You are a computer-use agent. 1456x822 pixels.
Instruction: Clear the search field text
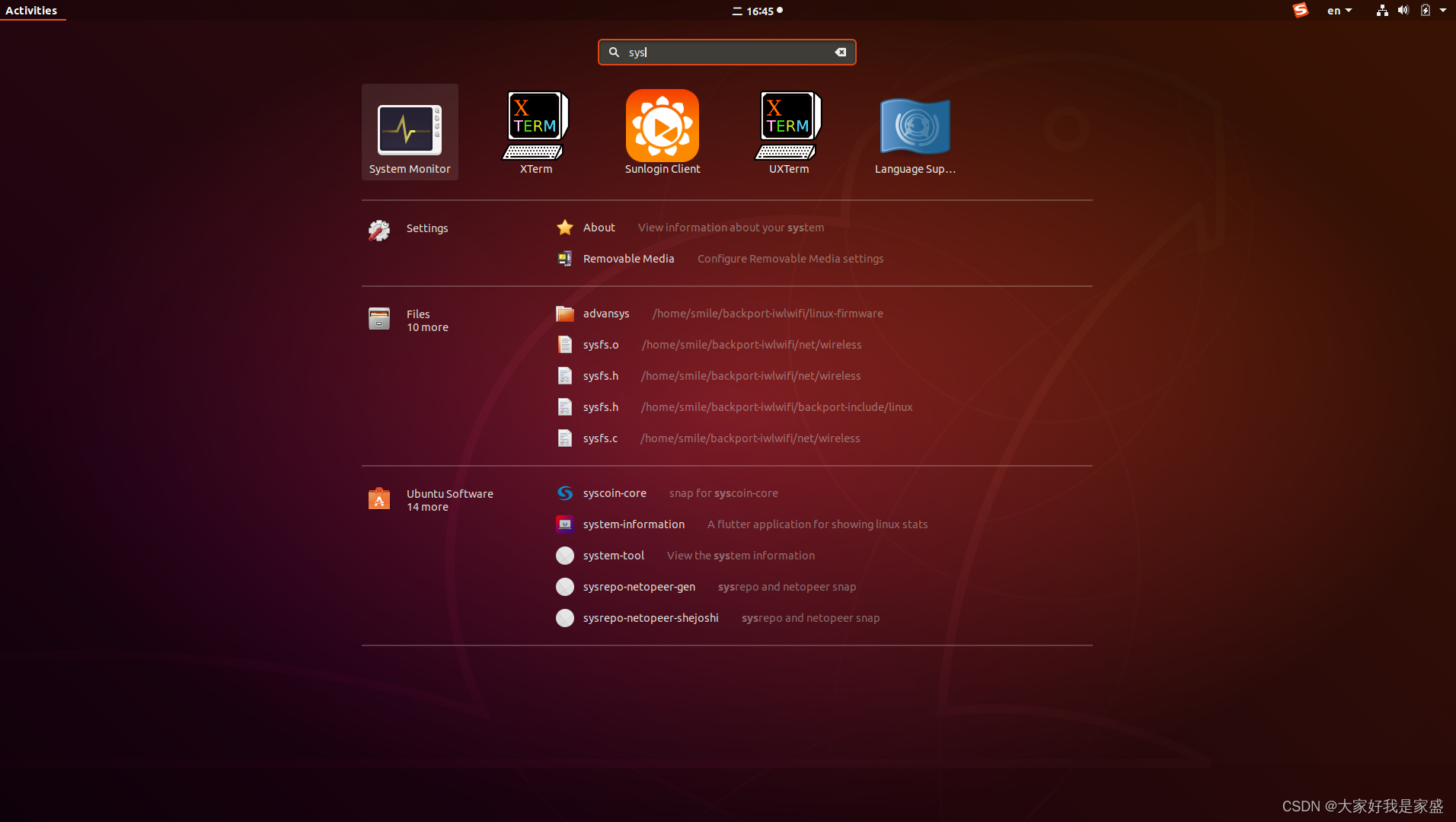click(x=841, y=53)
